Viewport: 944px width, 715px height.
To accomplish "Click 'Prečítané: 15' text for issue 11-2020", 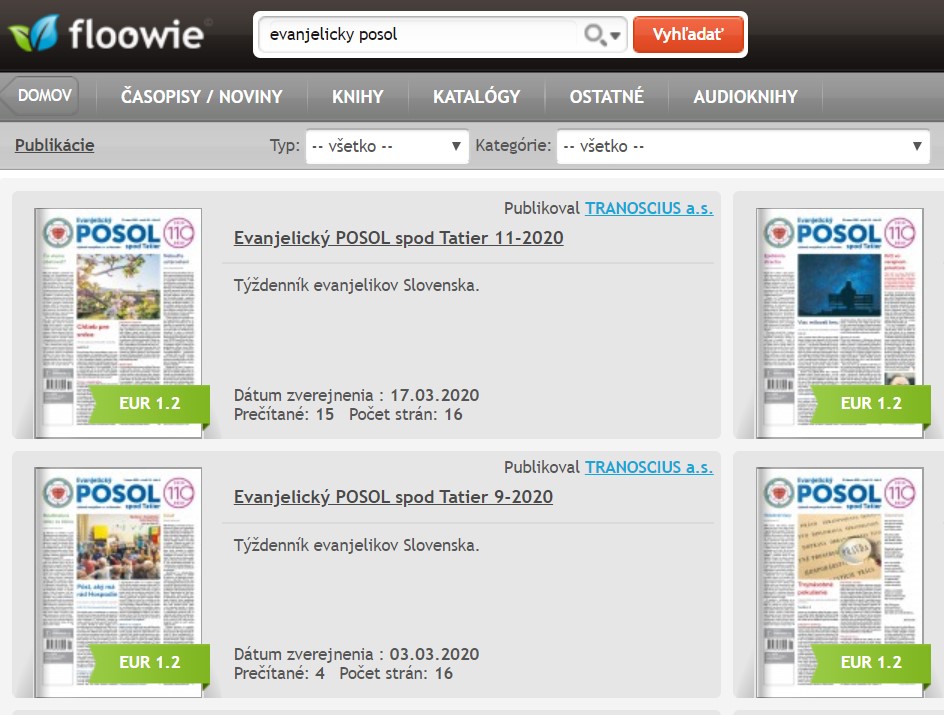I will 284,414.
